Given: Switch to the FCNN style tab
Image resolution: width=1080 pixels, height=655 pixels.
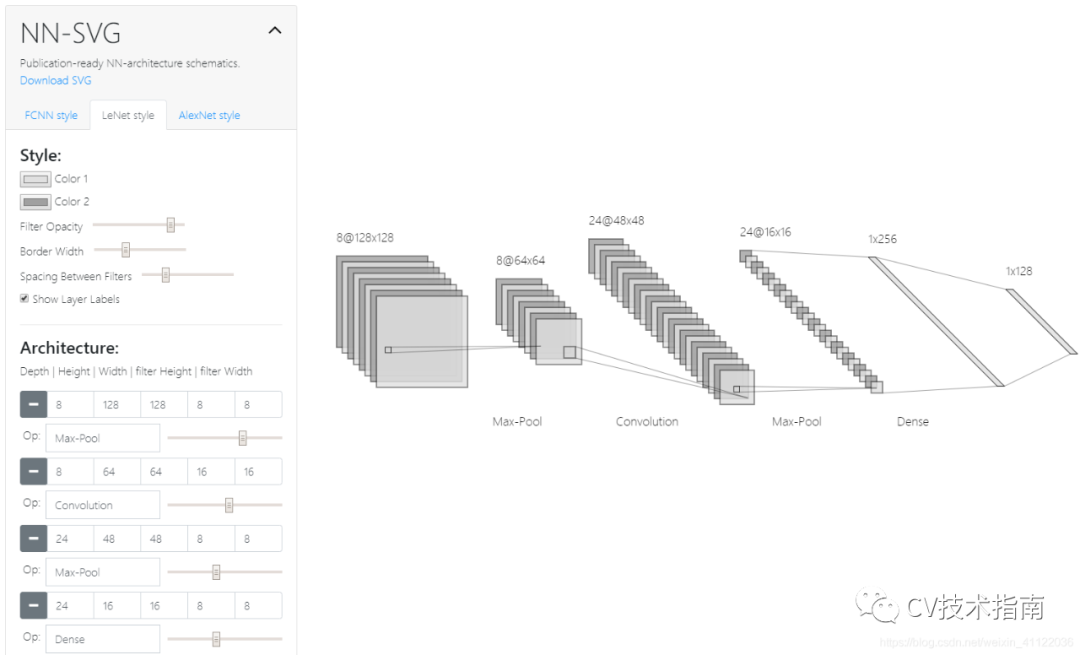Looking at the screenshot, I should (51, 115).
